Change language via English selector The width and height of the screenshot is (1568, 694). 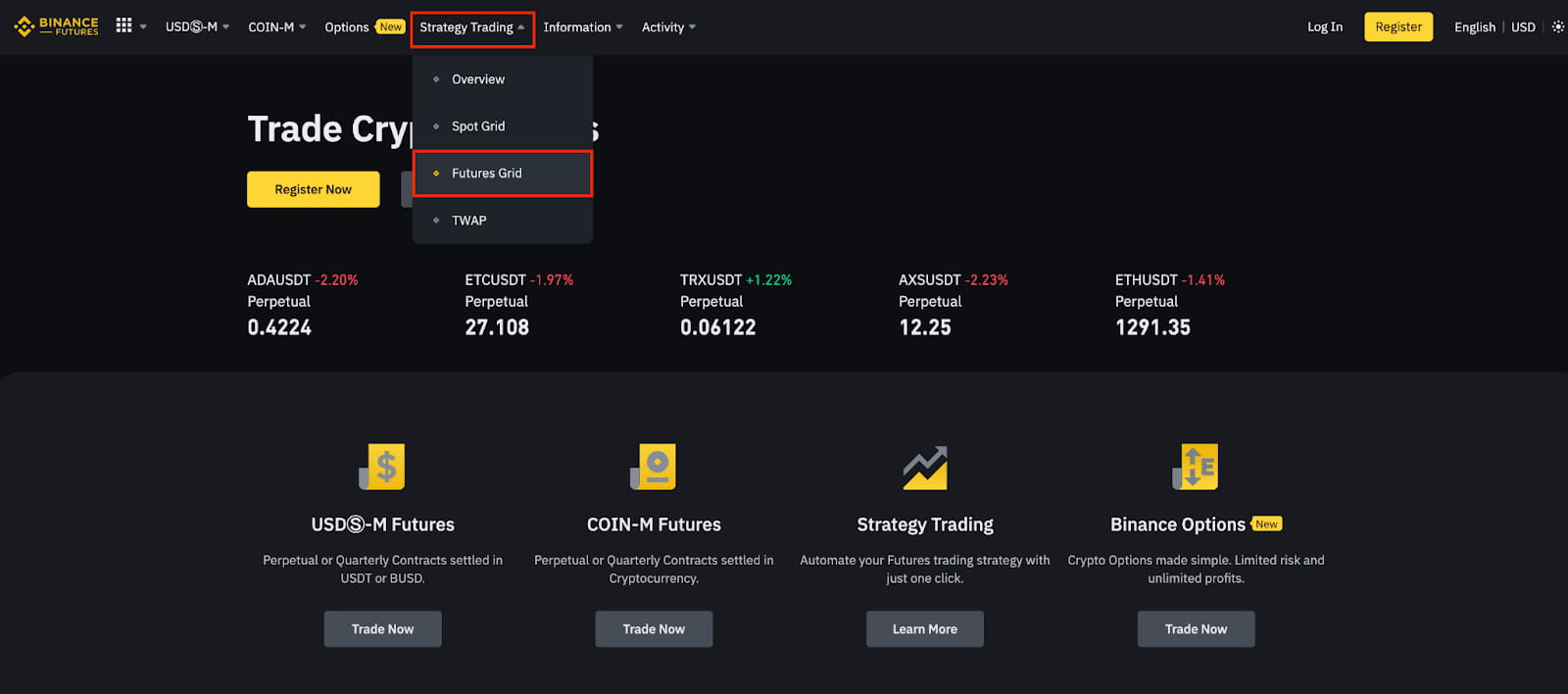[x=1475, y=26]
